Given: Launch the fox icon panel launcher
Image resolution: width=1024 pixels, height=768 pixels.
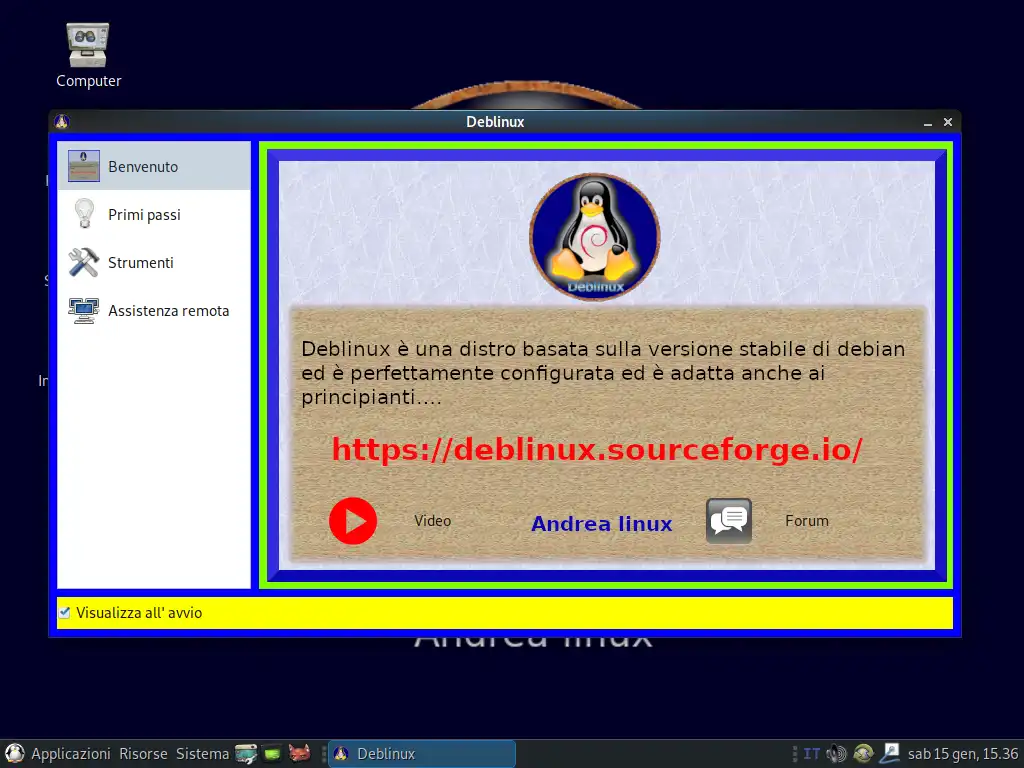Looking at the screenshot, I should (299, 754).
